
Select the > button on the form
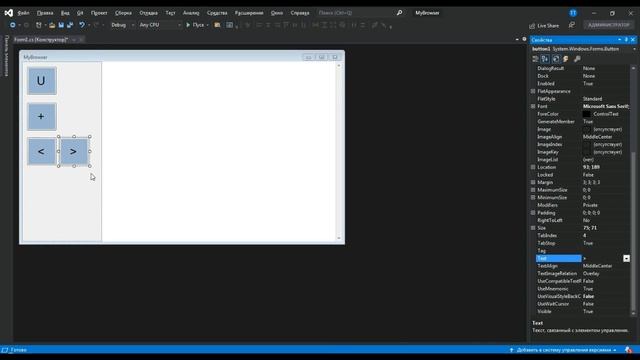[74, 151]
